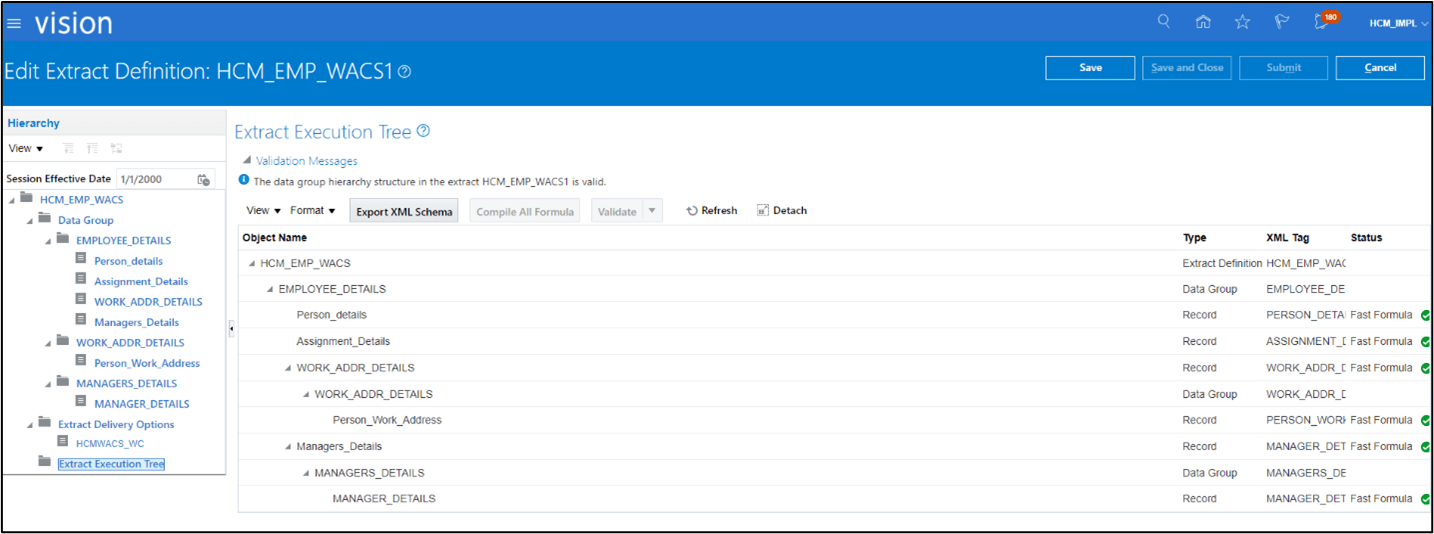Select Extract Execution Tree node in Hierarchy

(x=111, y=464)
